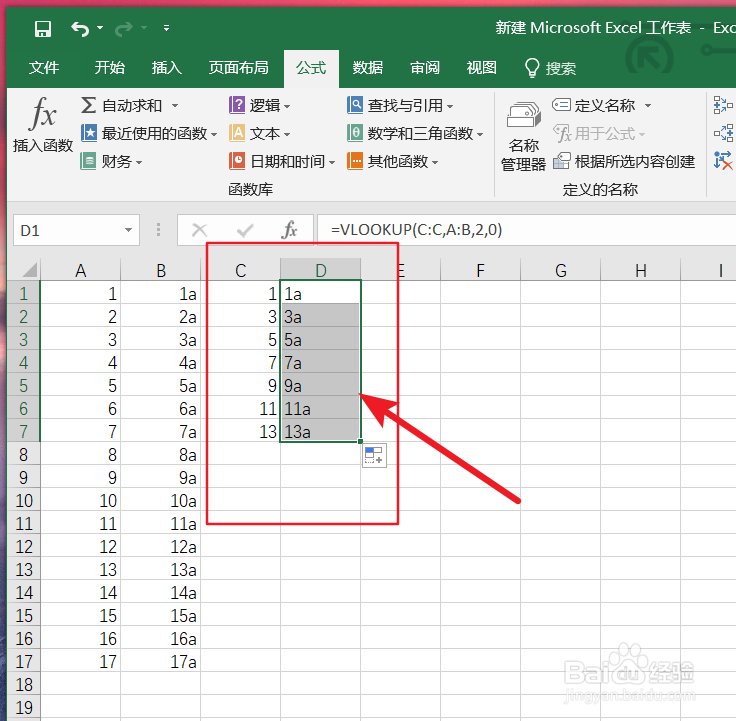Open the 视图 tab

(x=482, y=68)
